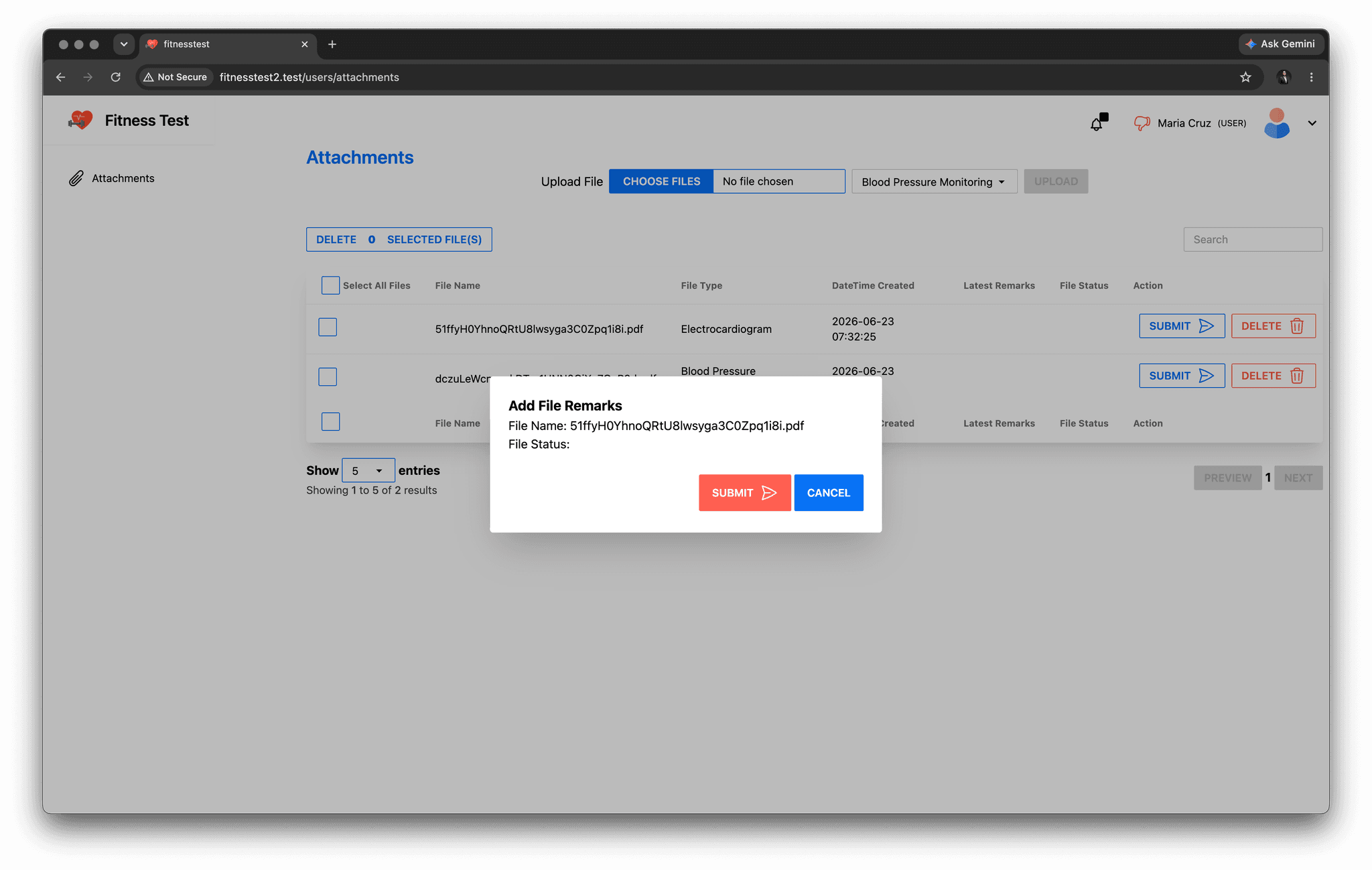
Task: Click red SUBMIT in Add File Remarks dialog
Action: coord(744,493)
